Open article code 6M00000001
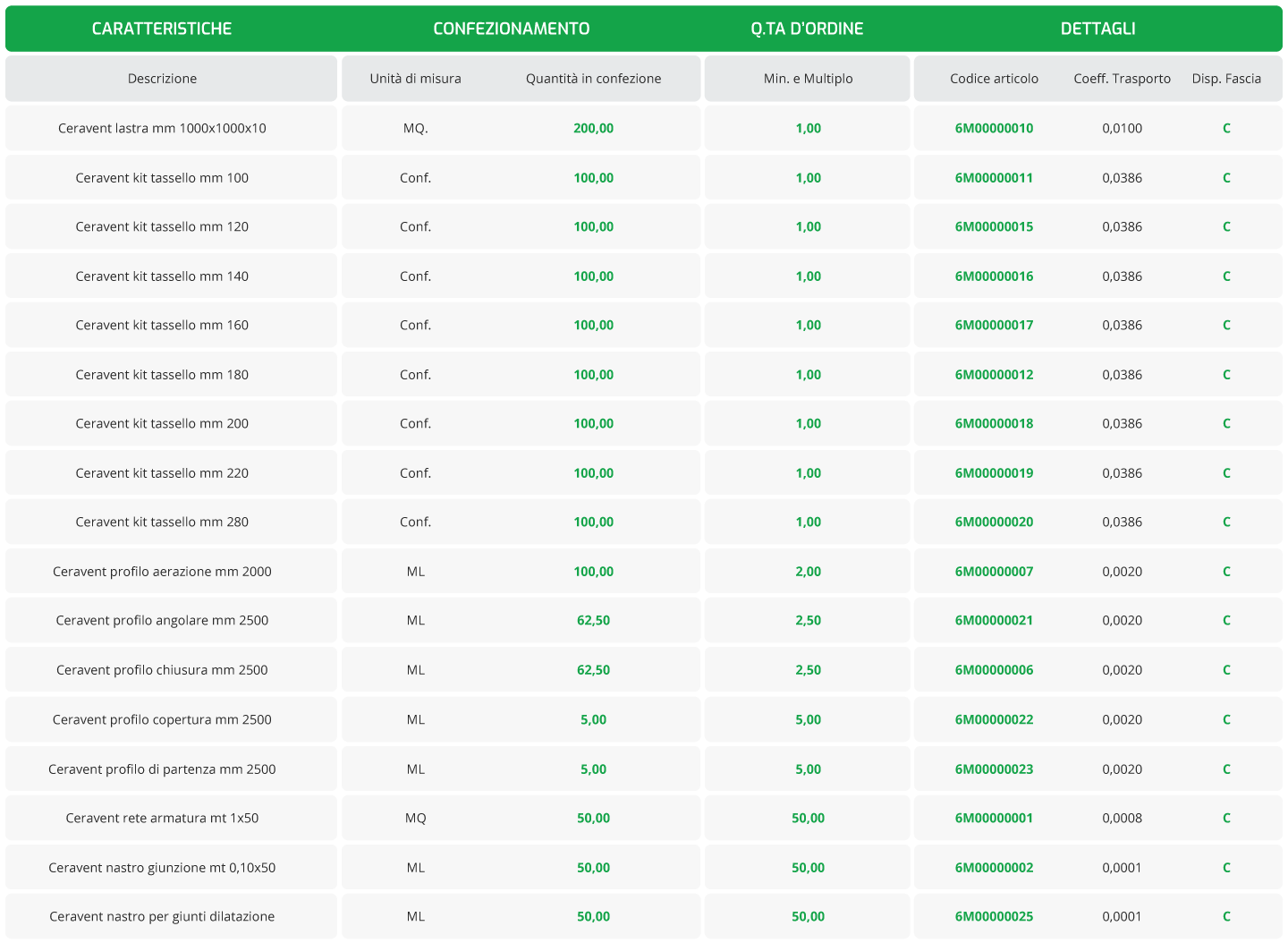Screen dimensions: 1288x943 click(x=995, y=818)
